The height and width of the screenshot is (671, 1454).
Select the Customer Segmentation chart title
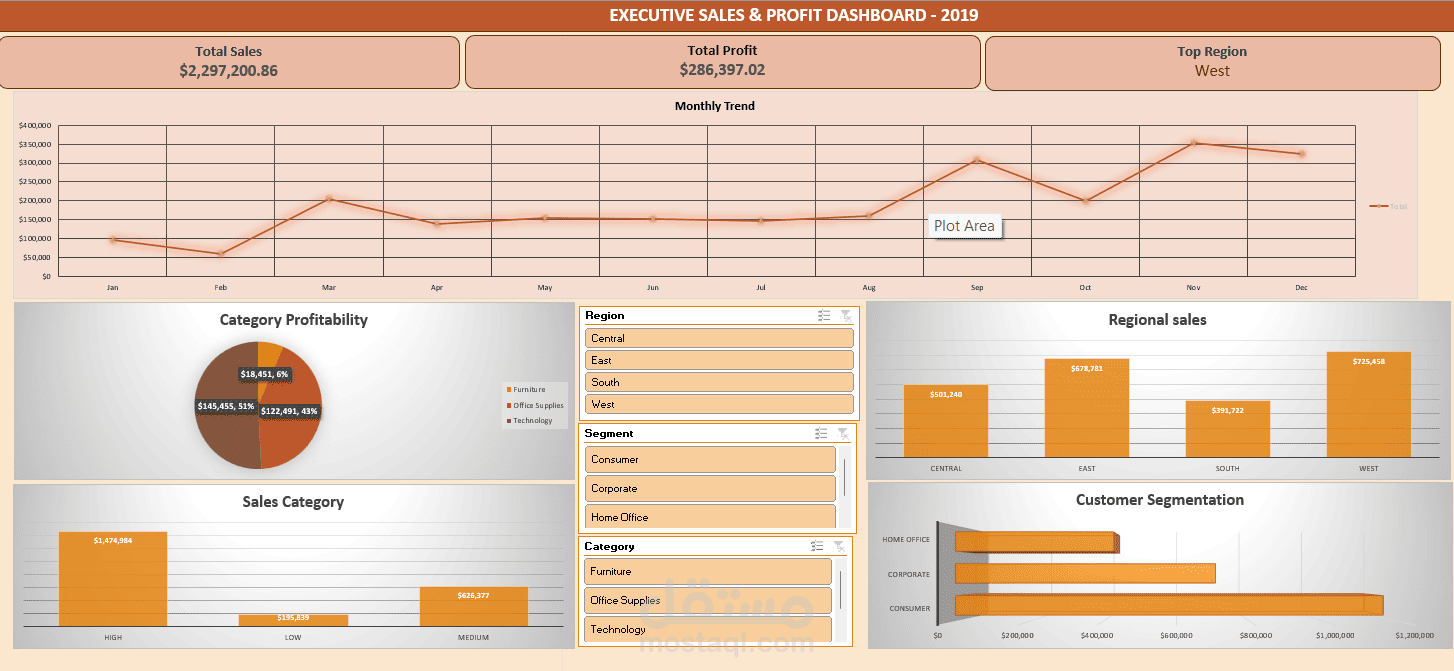(1160, 500)
